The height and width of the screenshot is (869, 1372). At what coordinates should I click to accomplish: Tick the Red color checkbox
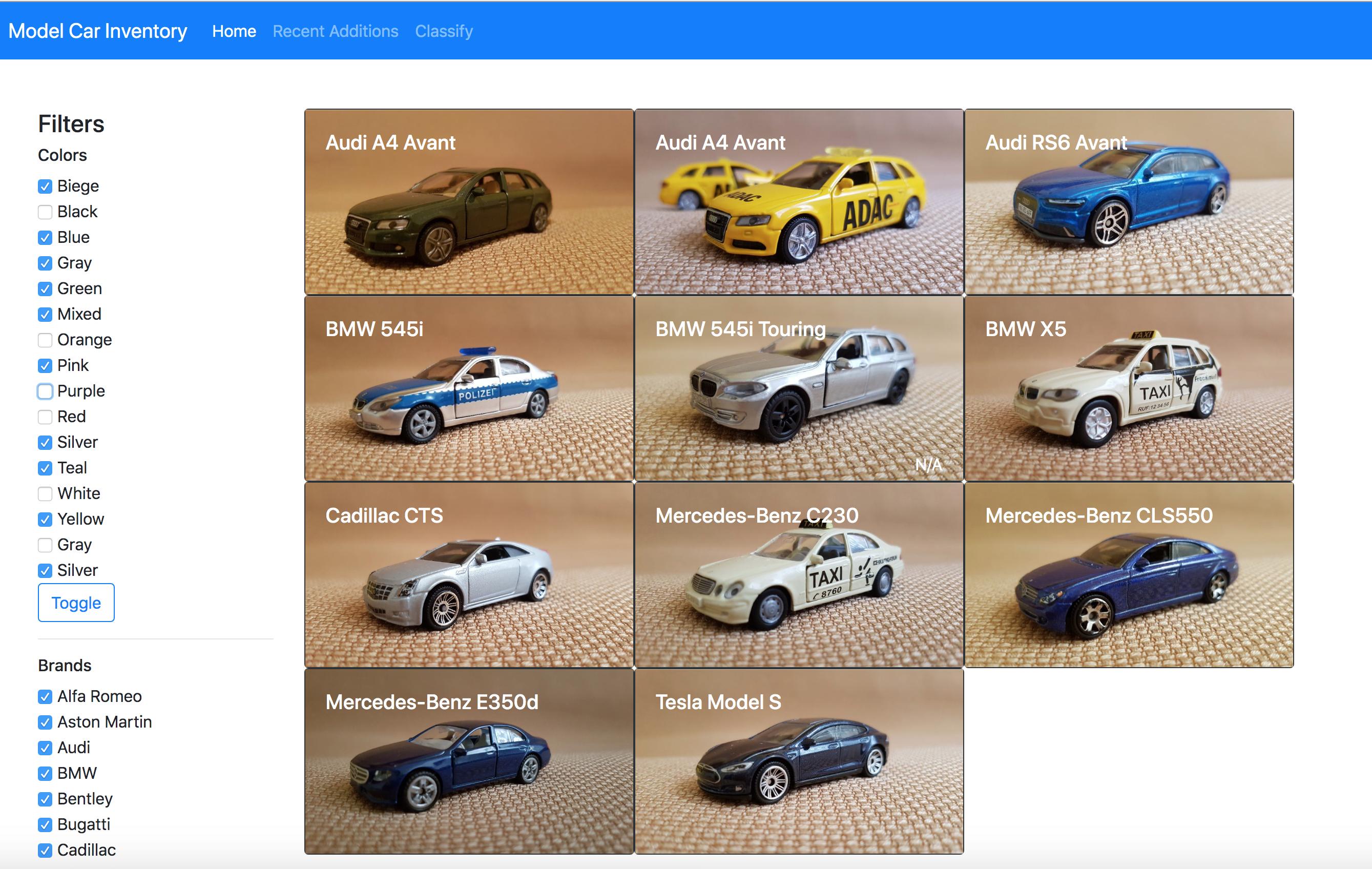(45, 417)
